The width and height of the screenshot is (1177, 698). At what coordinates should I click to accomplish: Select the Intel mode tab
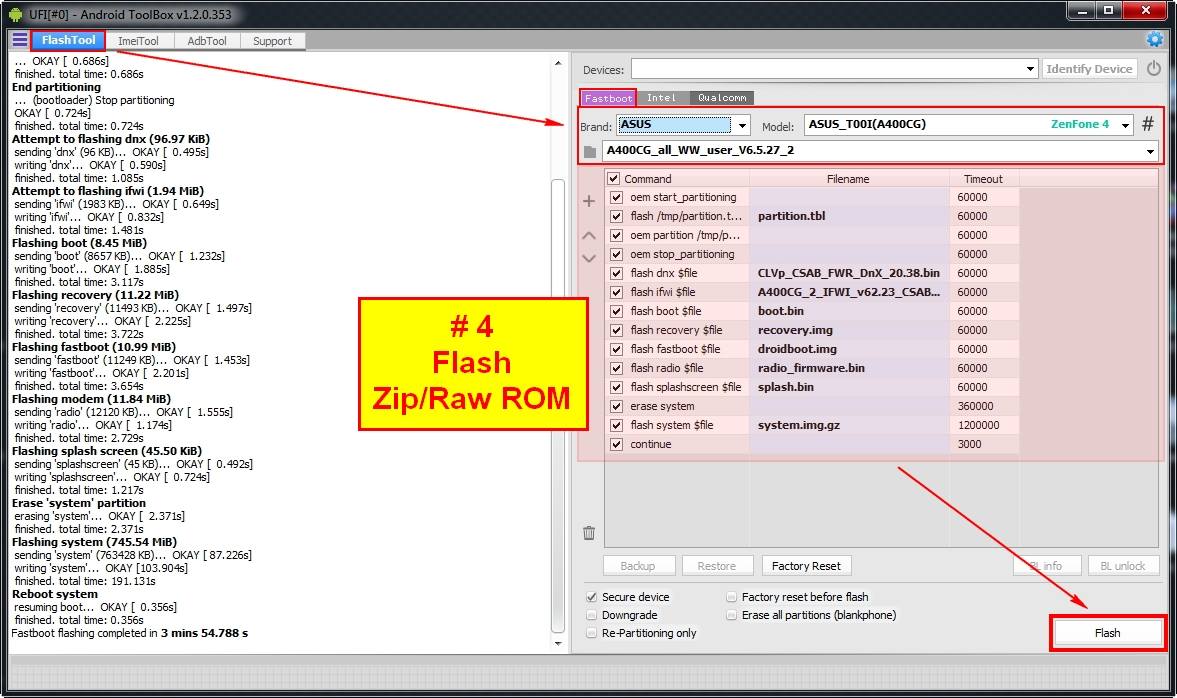pyautogui.click(x=661, y=98)
